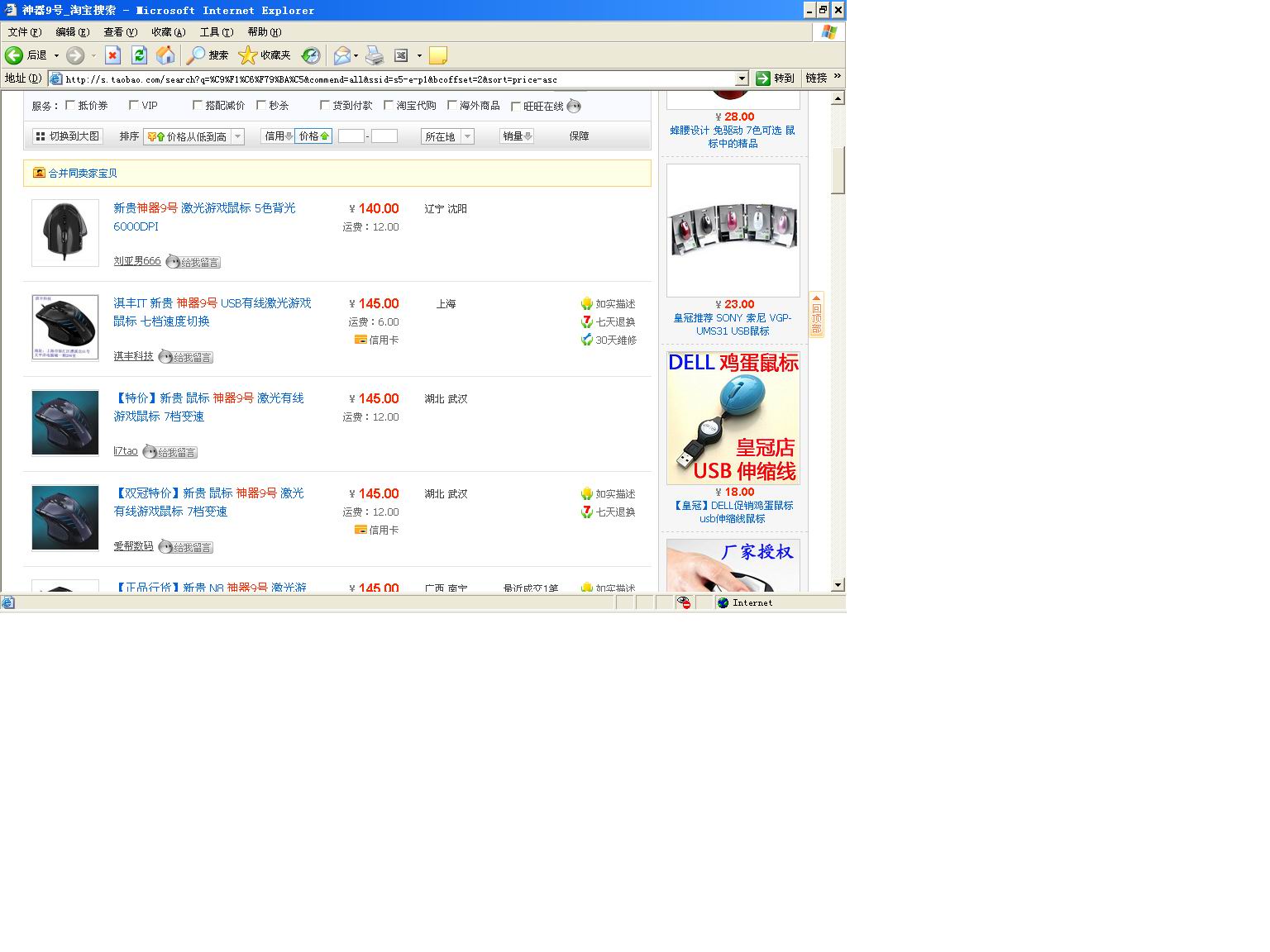Leave message for seller 爱帮数码

click(186, 547)
